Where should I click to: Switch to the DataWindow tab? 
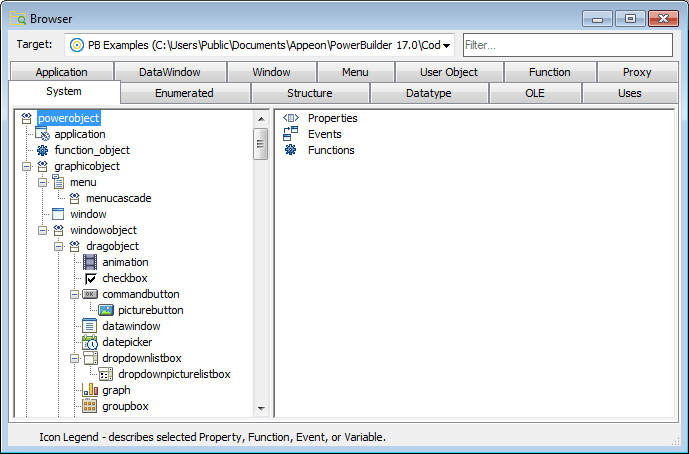[169, 72]
